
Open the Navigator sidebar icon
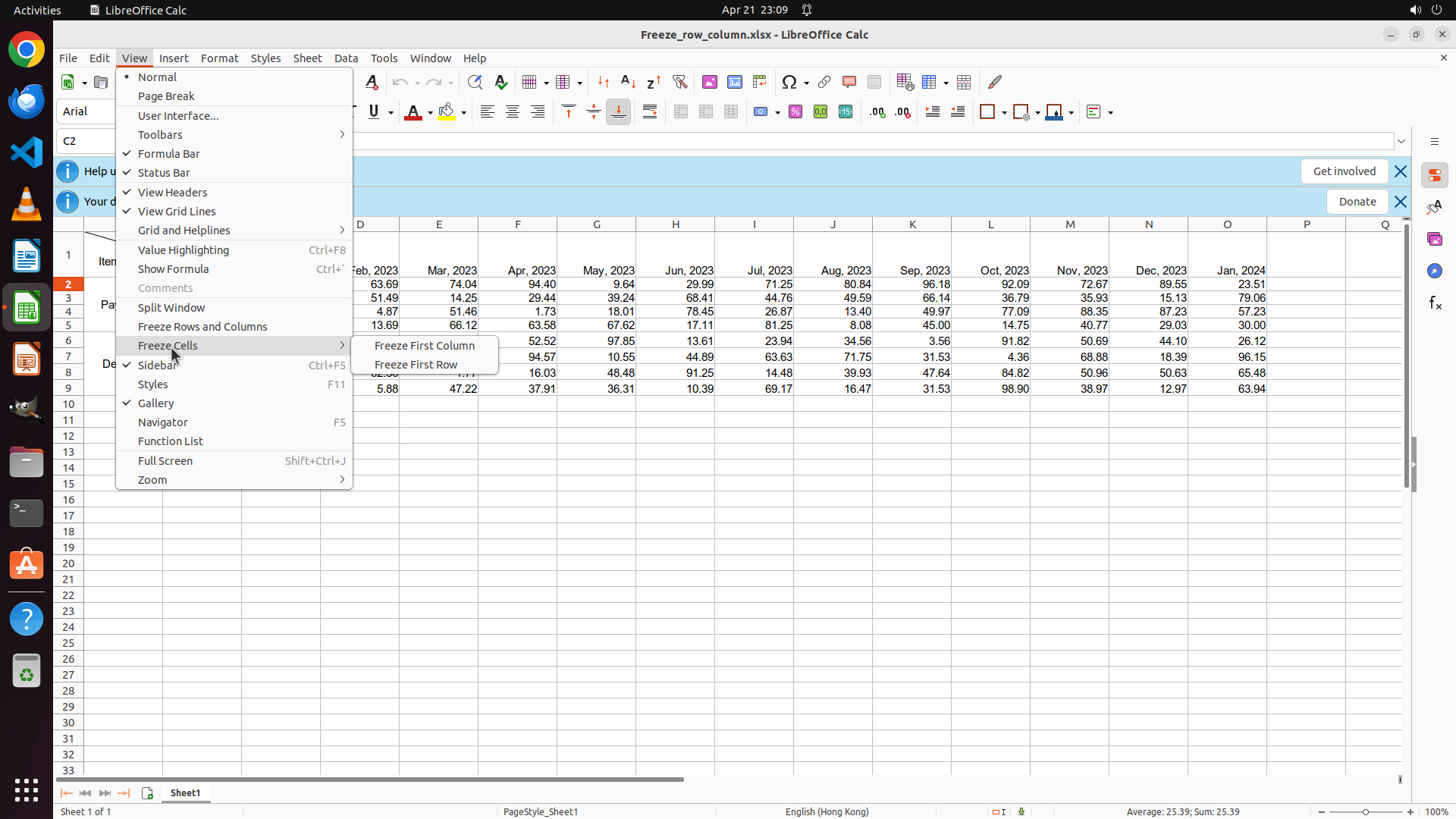[1435, 271]
